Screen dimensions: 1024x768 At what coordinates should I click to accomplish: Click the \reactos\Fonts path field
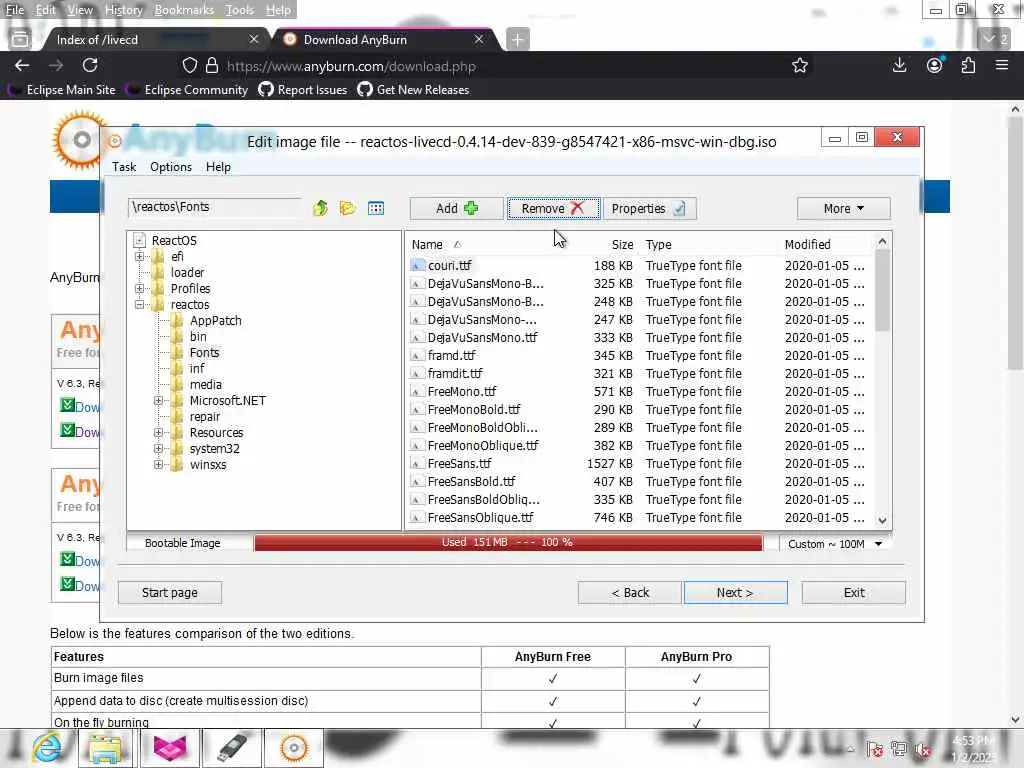point(214,208)
